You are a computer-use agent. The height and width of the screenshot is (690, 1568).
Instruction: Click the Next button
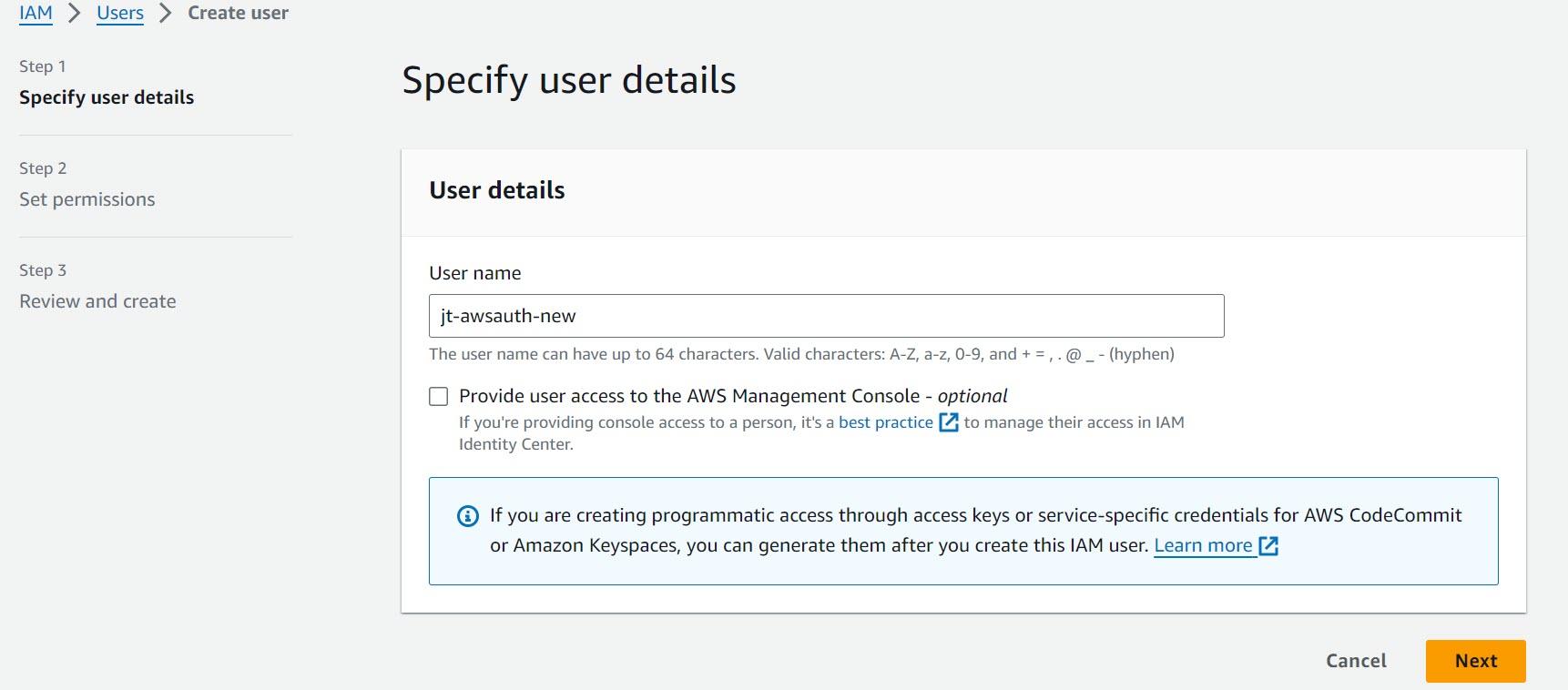coord(1475,661)
